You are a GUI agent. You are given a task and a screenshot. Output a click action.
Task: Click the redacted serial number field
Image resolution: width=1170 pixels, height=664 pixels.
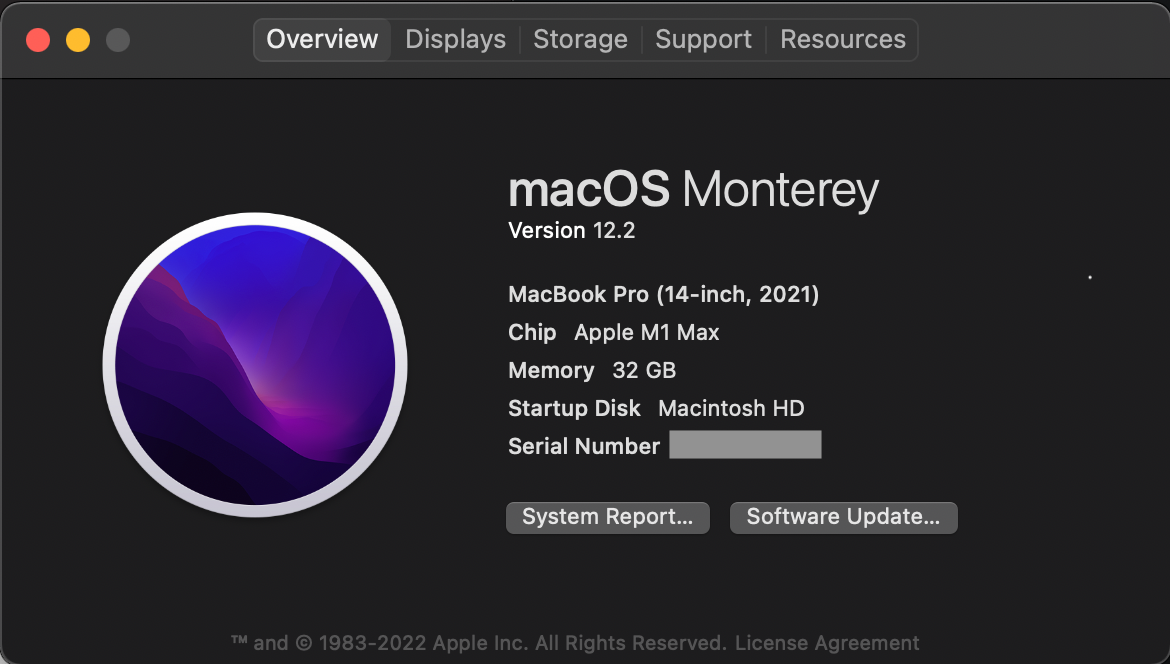[x=745, y=445]
